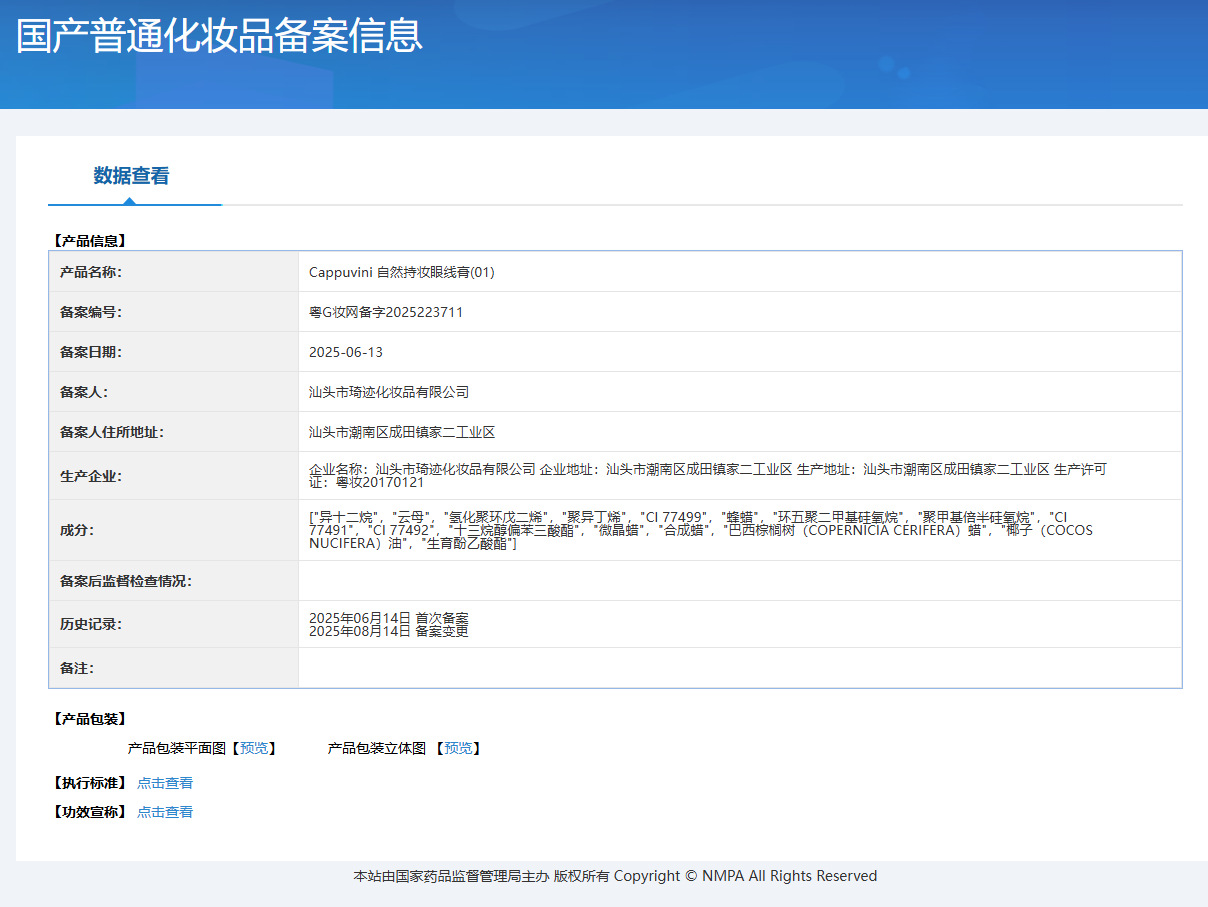Viewport: 1208px width, 907px height.
Task: Click the 备案后监督检查情况 label cell
Action: 174,581
